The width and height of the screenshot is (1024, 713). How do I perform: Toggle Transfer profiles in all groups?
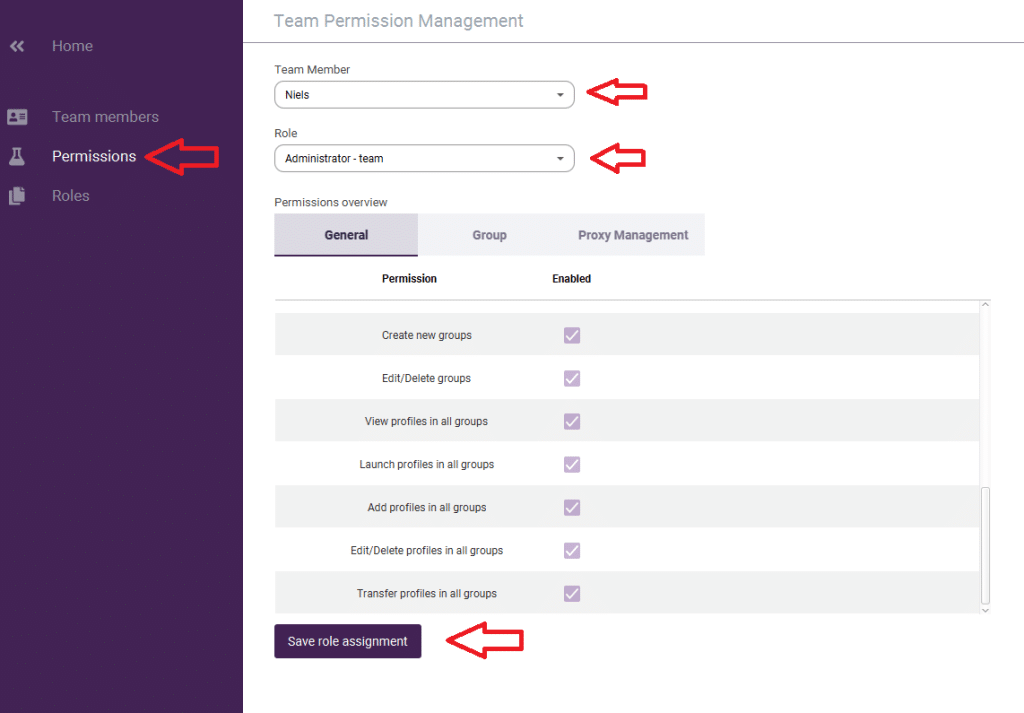(x=571, y=593)
